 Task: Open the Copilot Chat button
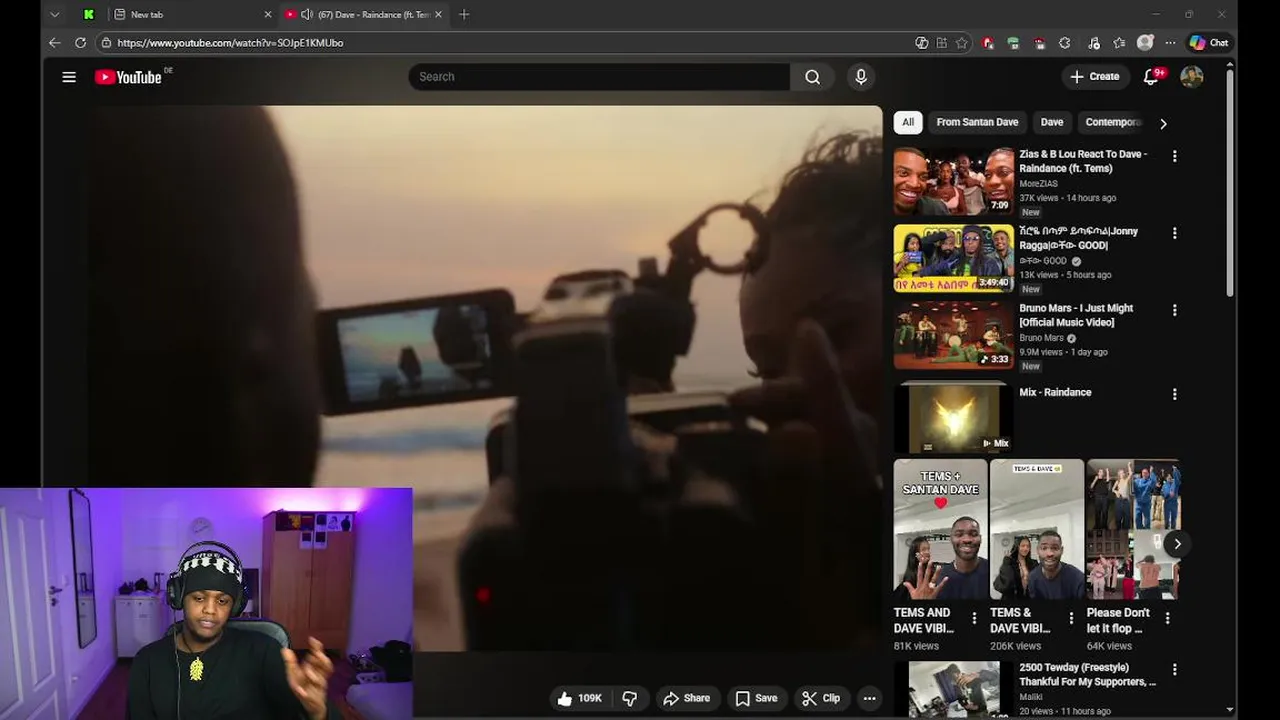1209,43
